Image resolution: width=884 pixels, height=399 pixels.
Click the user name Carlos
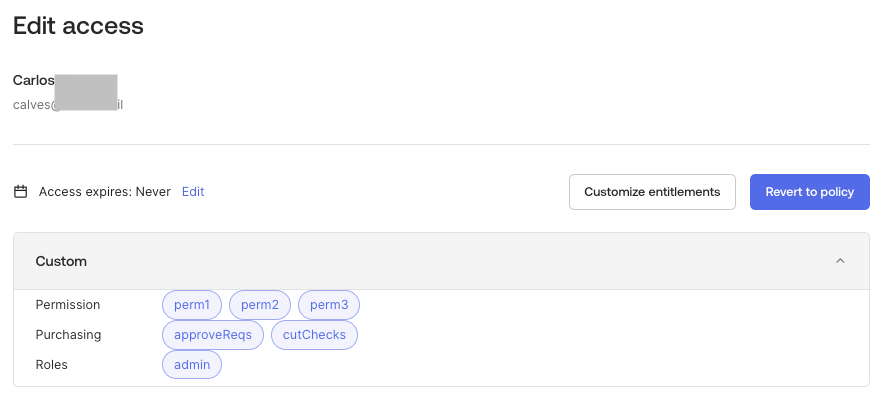pyautogui.click(x=33, y=81)
